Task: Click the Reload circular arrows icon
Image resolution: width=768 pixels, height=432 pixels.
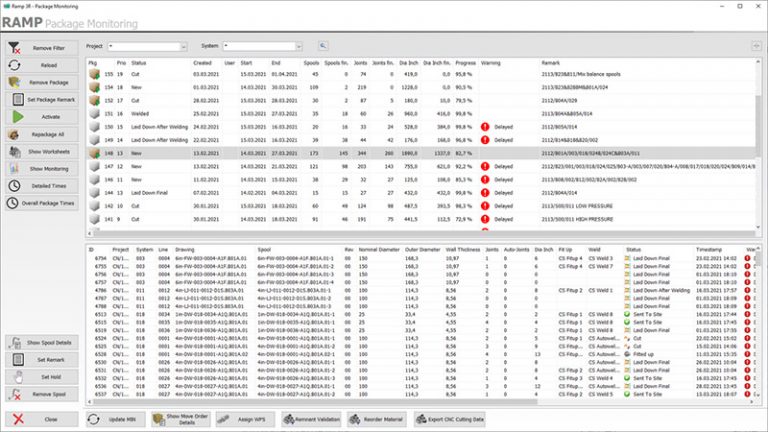Action: [x=16, y=65]
